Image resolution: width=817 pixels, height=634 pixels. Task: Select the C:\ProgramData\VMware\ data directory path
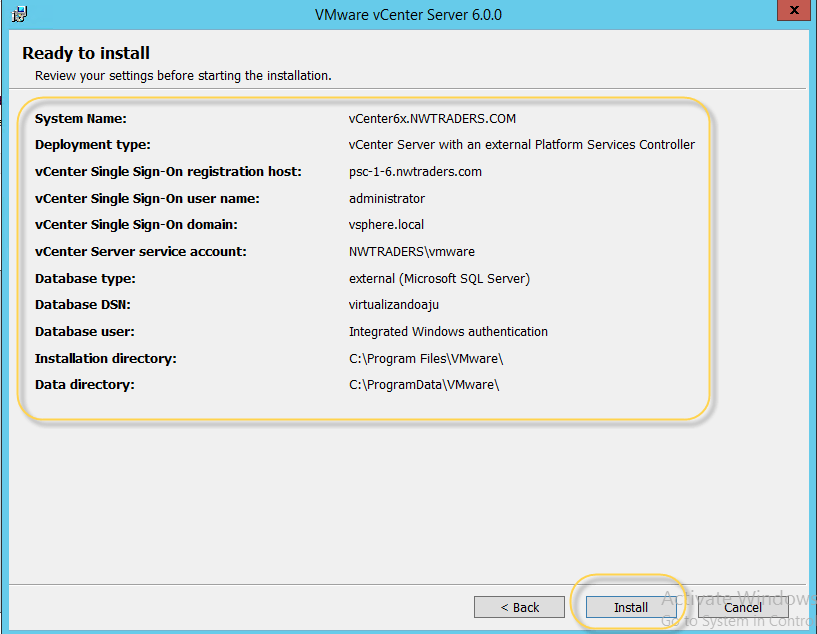click(x=423, y=385)
